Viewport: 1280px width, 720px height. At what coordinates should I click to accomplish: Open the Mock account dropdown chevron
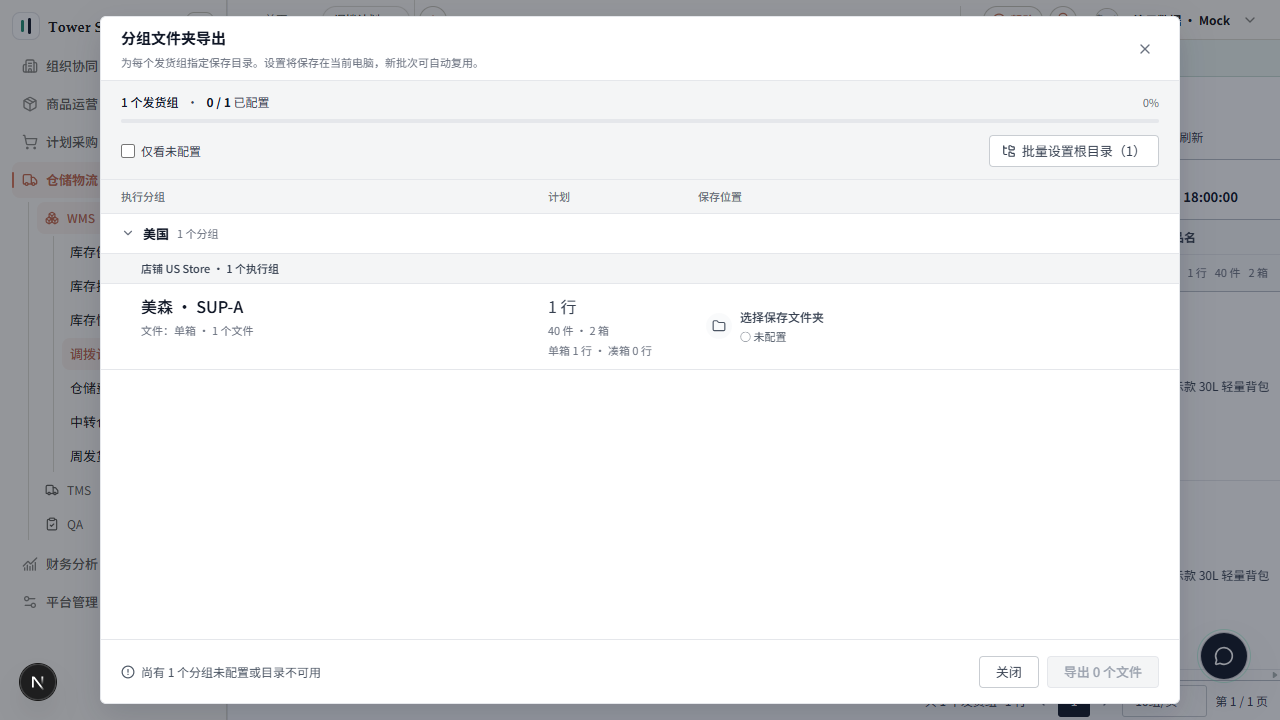[x=1250, y=20]
